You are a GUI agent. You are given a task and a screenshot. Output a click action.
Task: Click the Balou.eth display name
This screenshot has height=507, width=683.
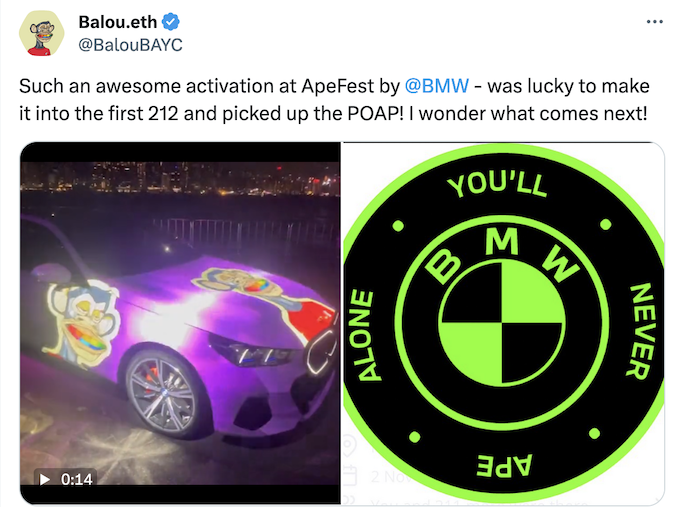coord(117,22)
